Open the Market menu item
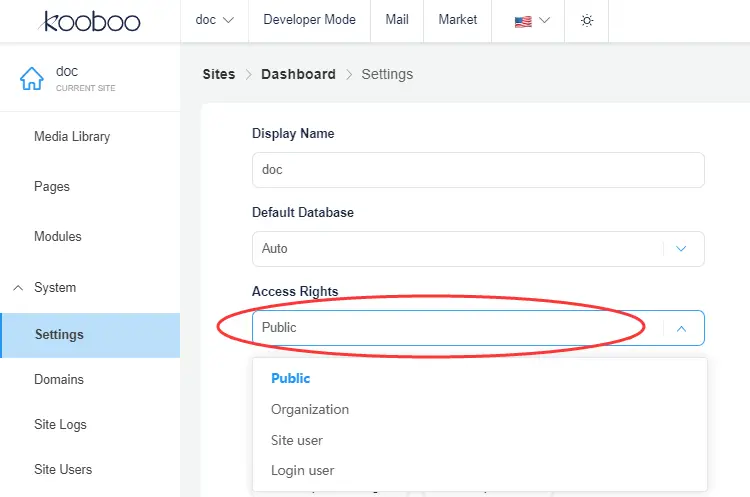This screenshot has height=497, width=750. tap(458, 20)
